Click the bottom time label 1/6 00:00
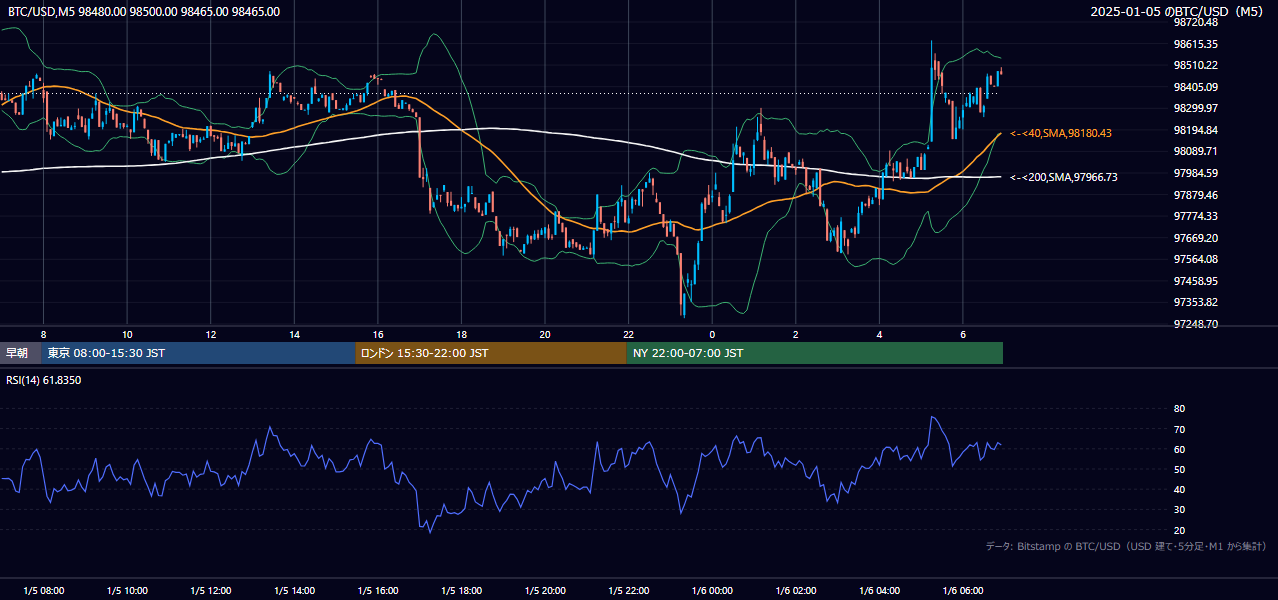This screenshot has height=600, width=1278. point(712,591)
